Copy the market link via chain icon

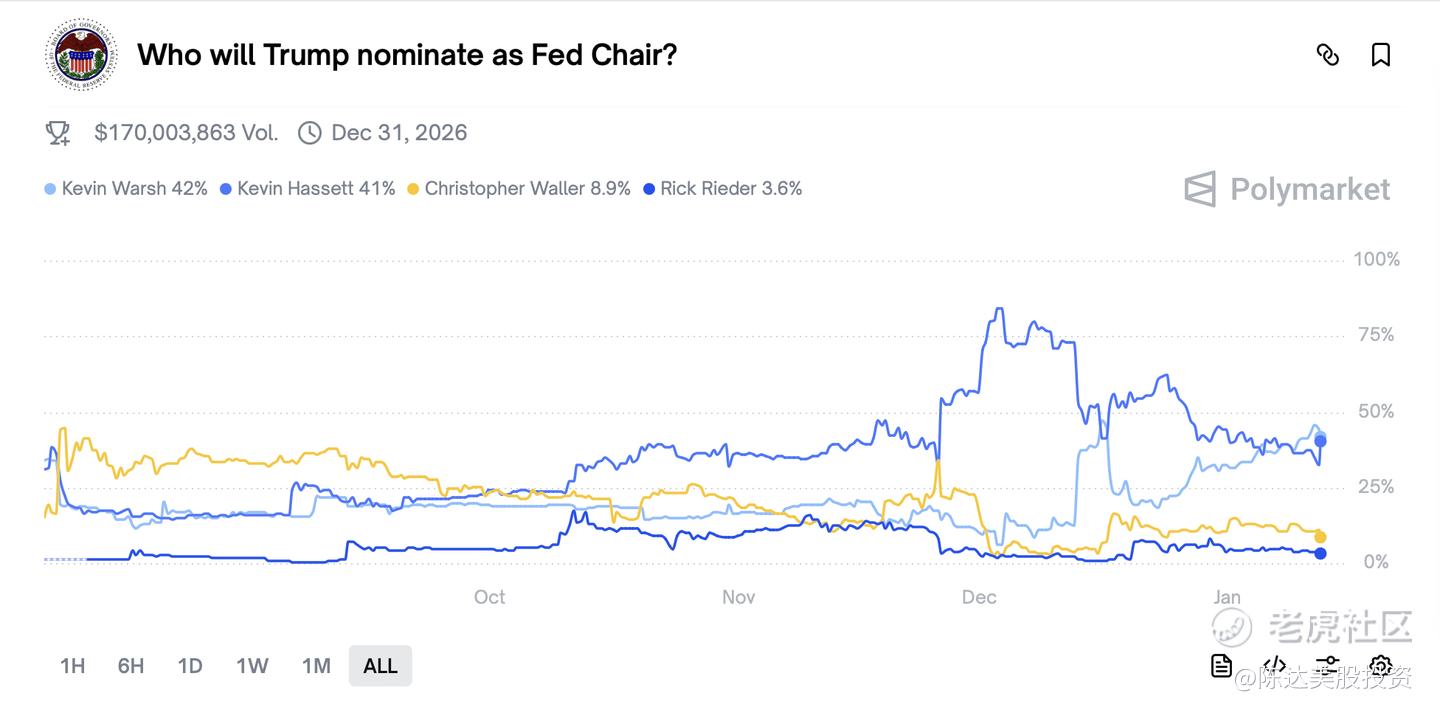(1327, 55)
